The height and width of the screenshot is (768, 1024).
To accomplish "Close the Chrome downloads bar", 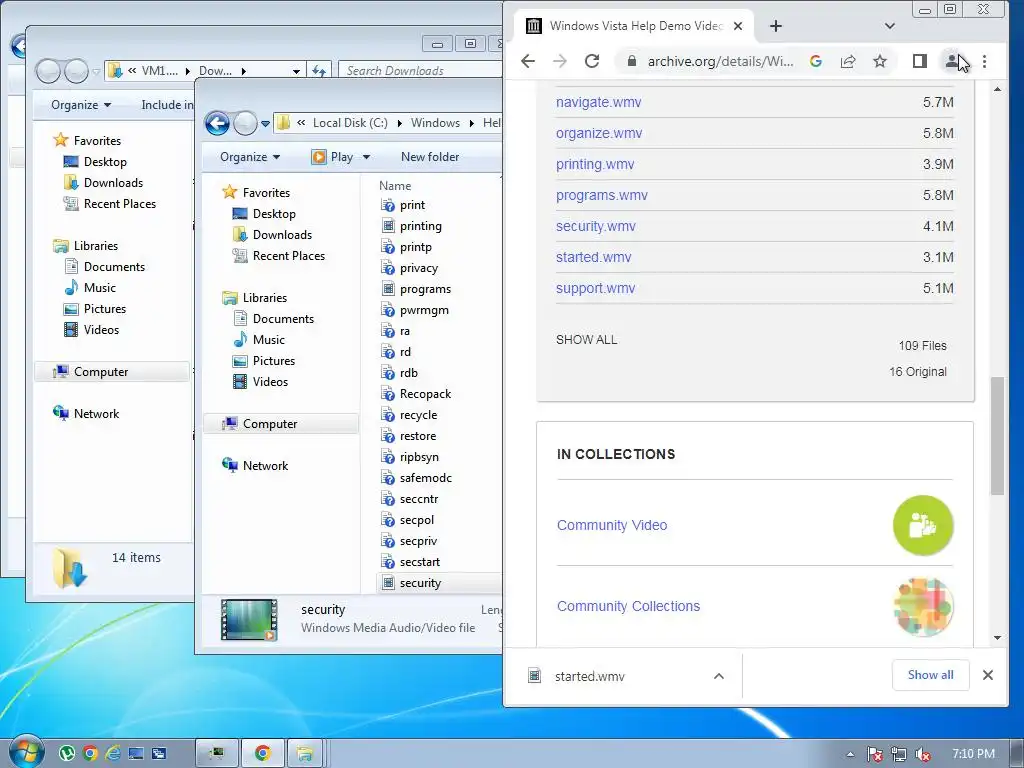I will point(988,675).
